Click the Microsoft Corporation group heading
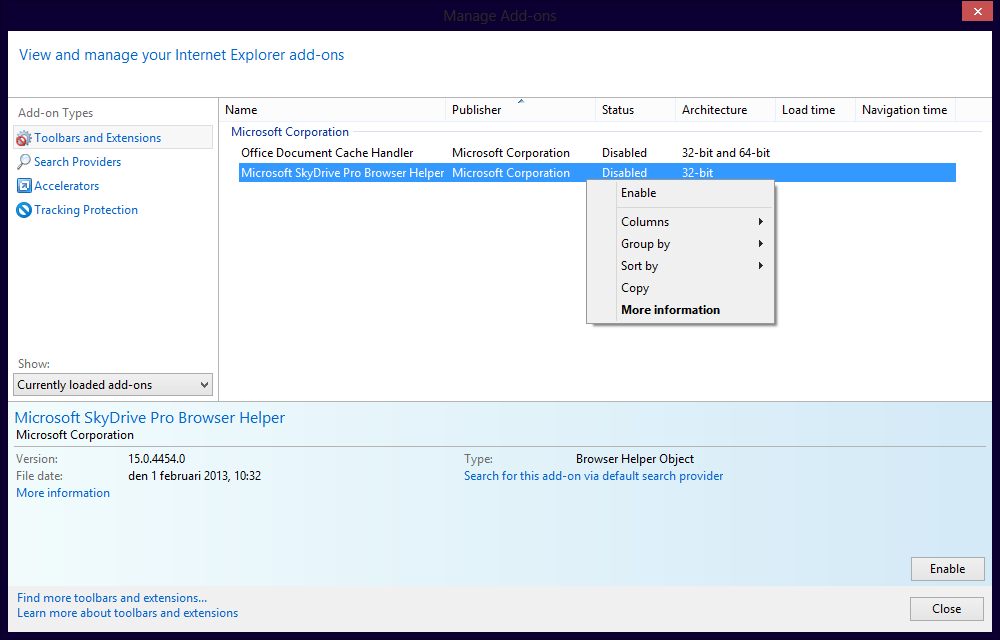The width and height of the screenshot is (1000, 640). pos(290,132)
